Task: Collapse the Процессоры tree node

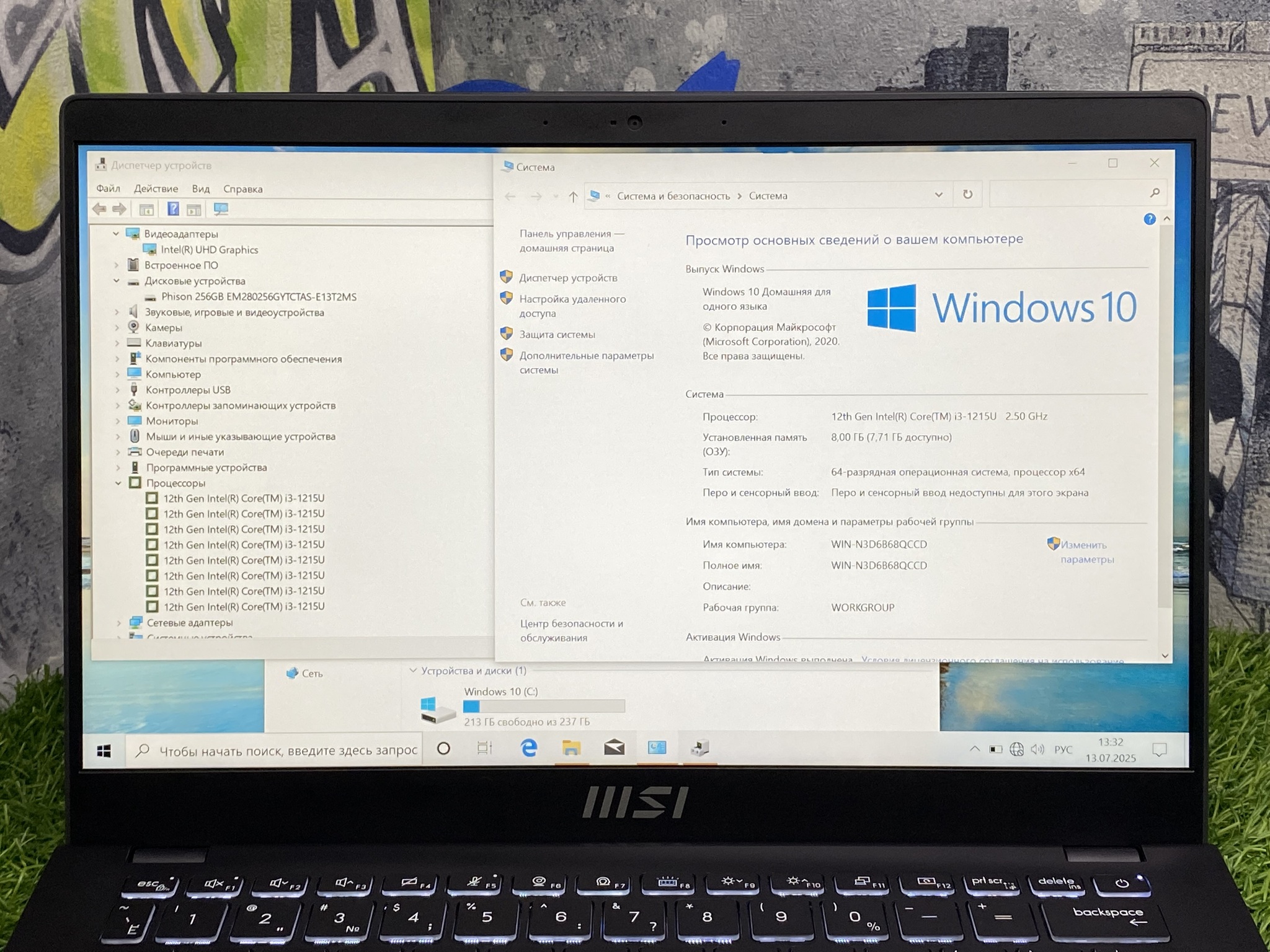Action: tap(118, 483)
